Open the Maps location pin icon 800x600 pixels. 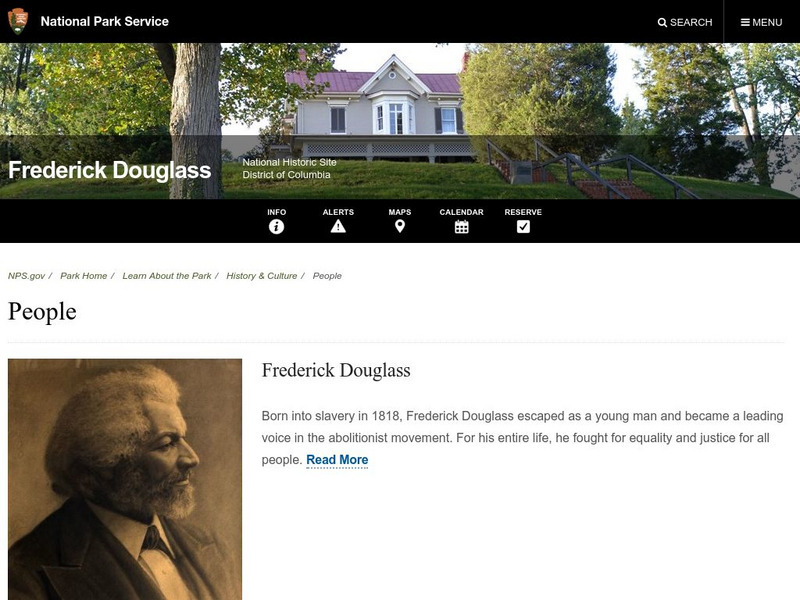point(400,227)
